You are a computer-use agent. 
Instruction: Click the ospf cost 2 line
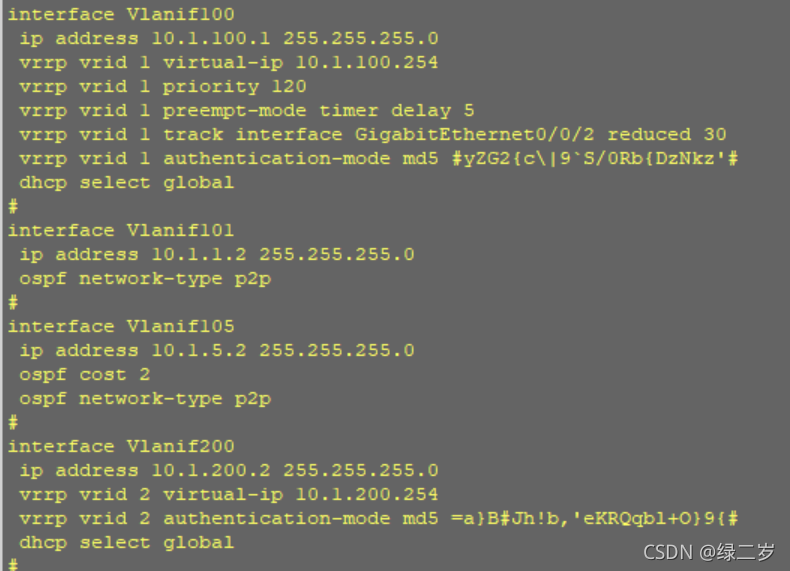pos(85,375)
